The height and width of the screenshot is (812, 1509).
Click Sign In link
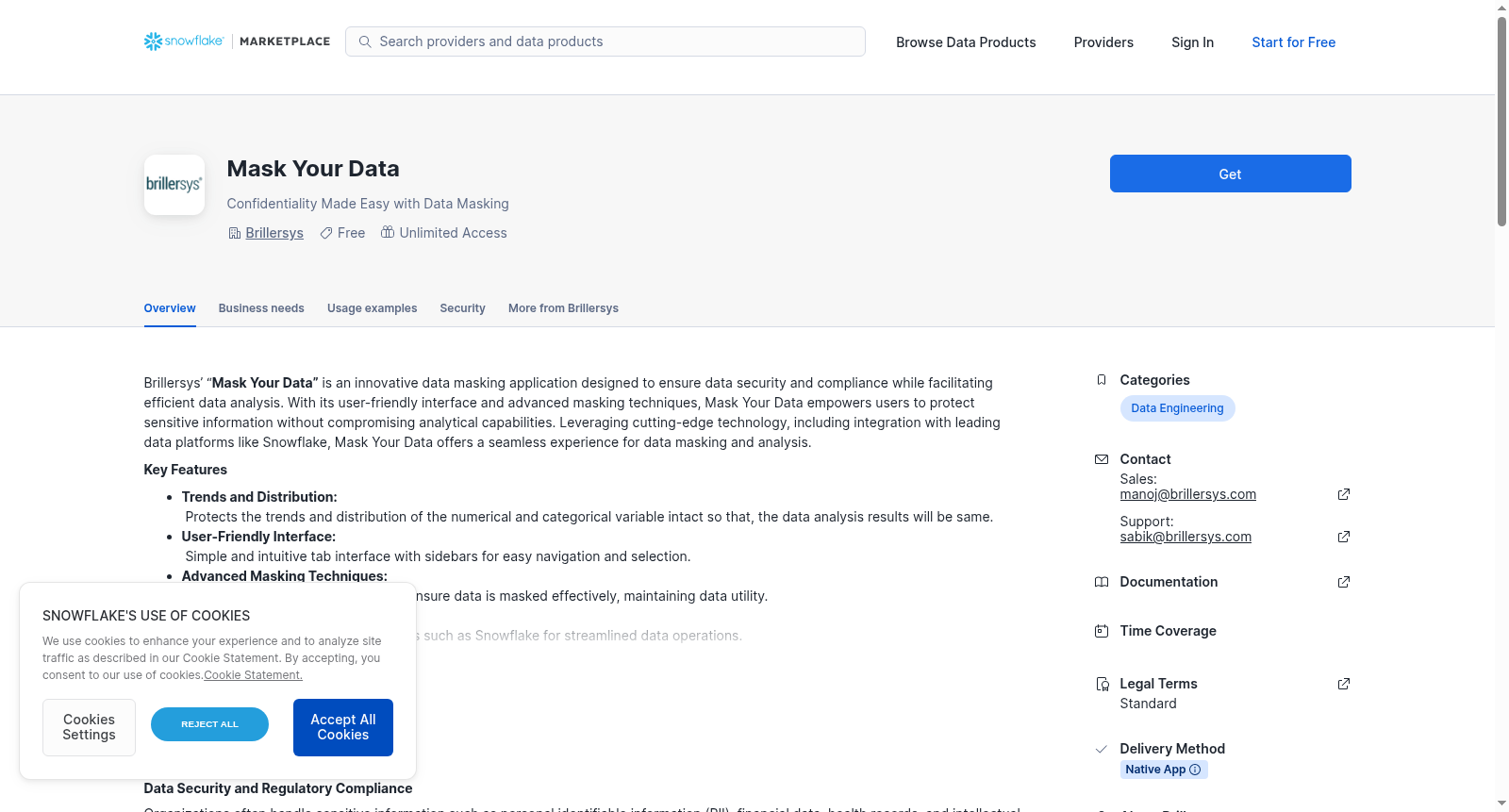pos(1192,42)
